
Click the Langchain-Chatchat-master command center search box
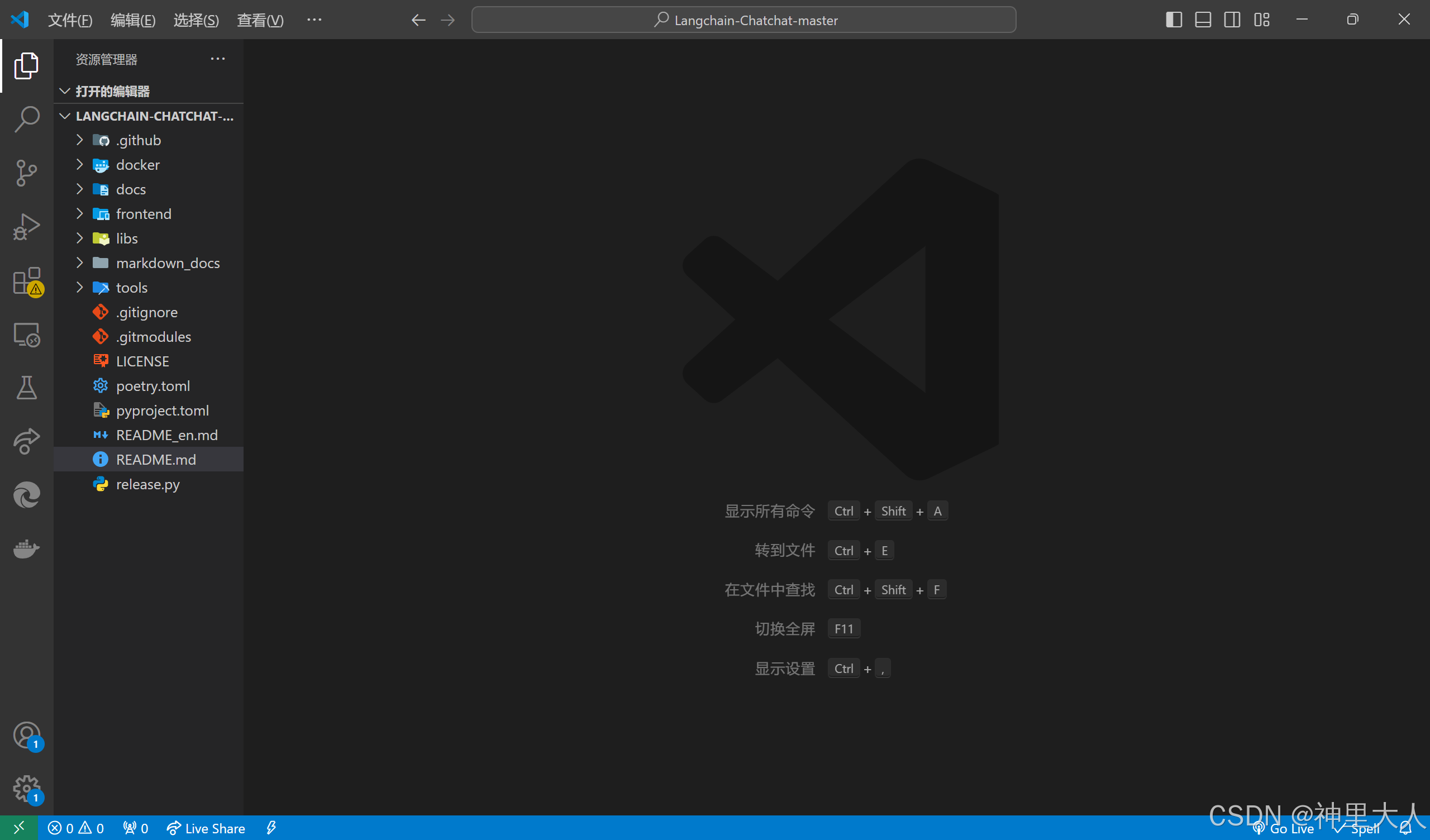(743, 20)
